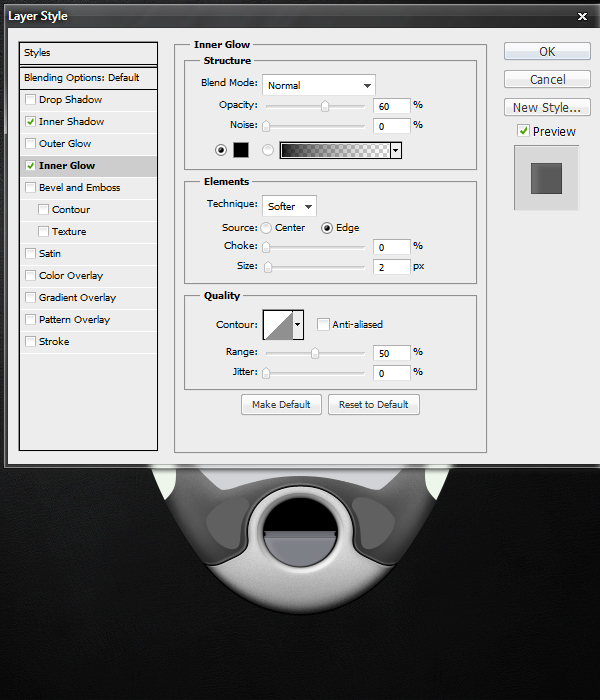Open the Inner Glow settings label

(67, 166)
